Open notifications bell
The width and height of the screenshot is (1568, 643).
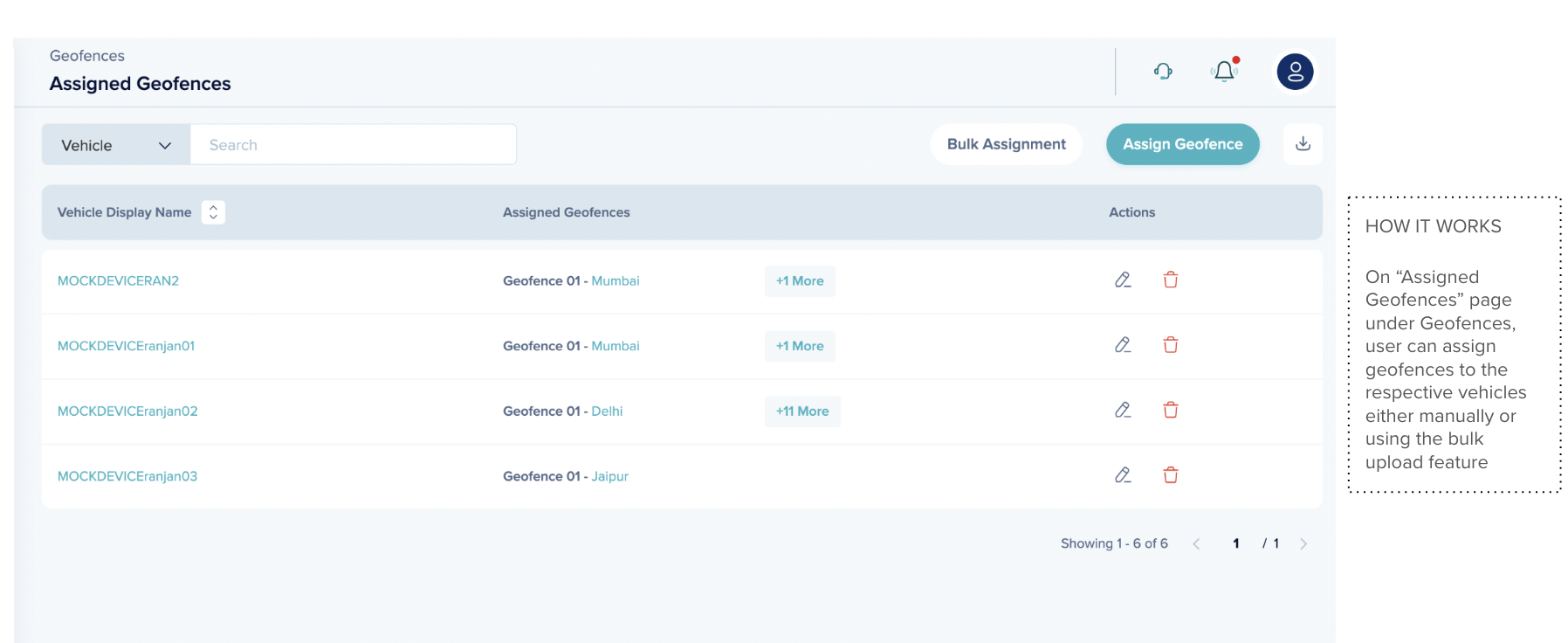click(1224, 72)
